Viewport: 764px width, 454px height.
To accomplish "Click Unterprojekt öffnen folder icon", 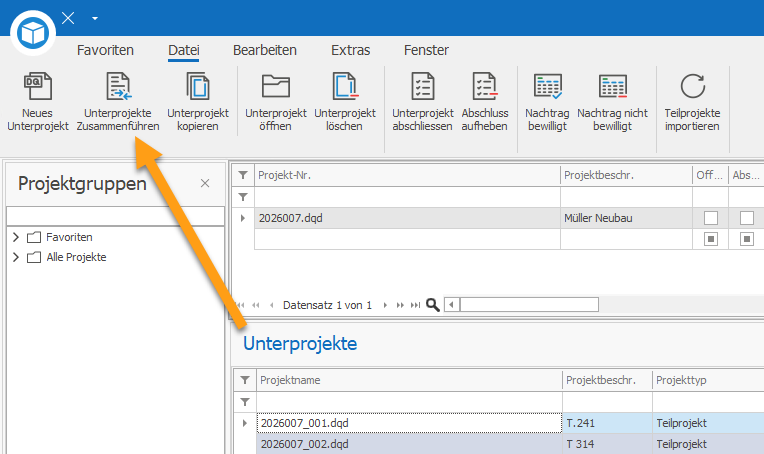I will coord(276,86).
